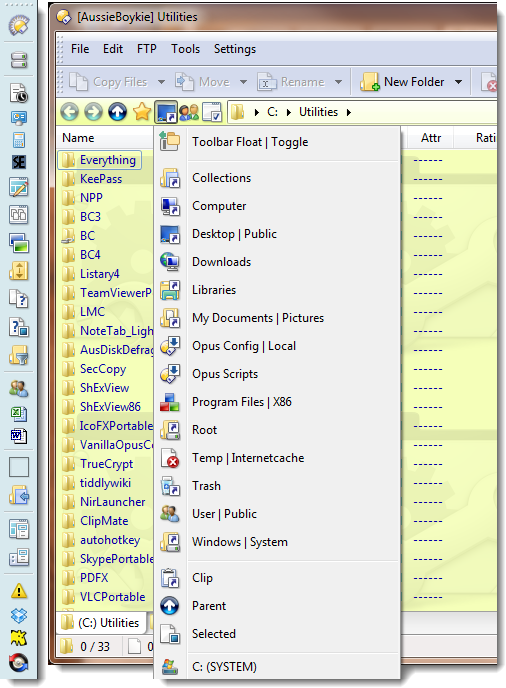This screenshot has height=688, width=506.
Task: Click the Copy Files toolbar button
Action: pos(109,82)
